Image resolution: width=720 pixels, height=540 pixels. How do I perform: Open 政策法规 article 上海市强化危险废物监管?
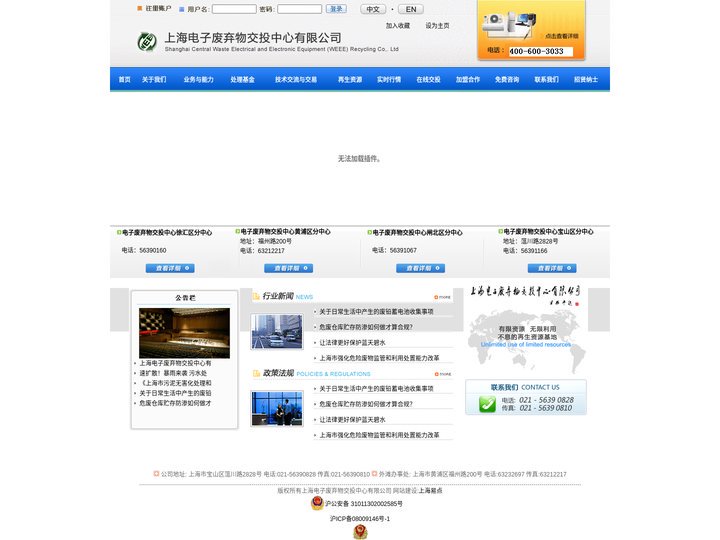(x=379, y=435)
